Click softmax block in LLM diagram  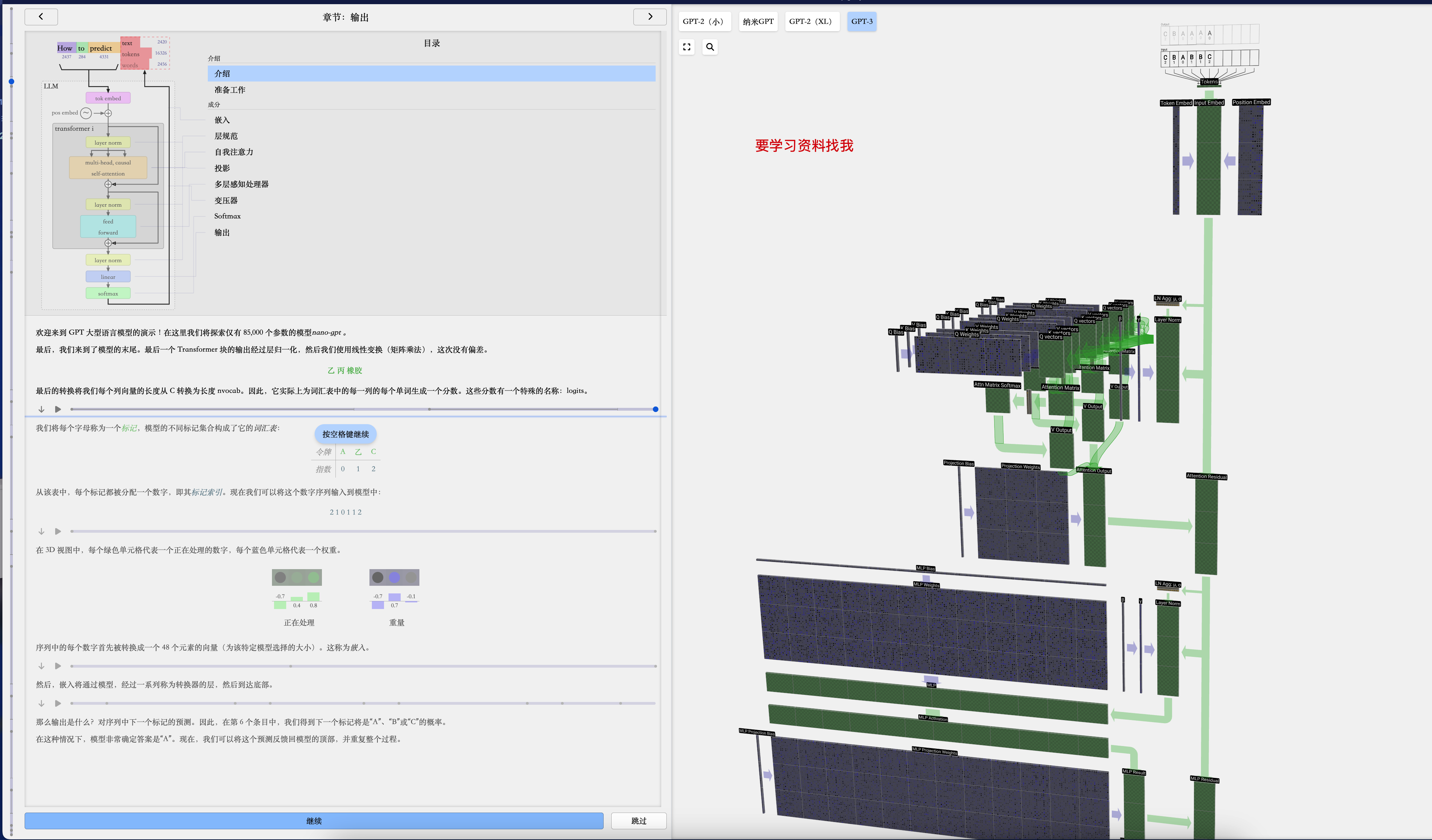pos(108,294)
